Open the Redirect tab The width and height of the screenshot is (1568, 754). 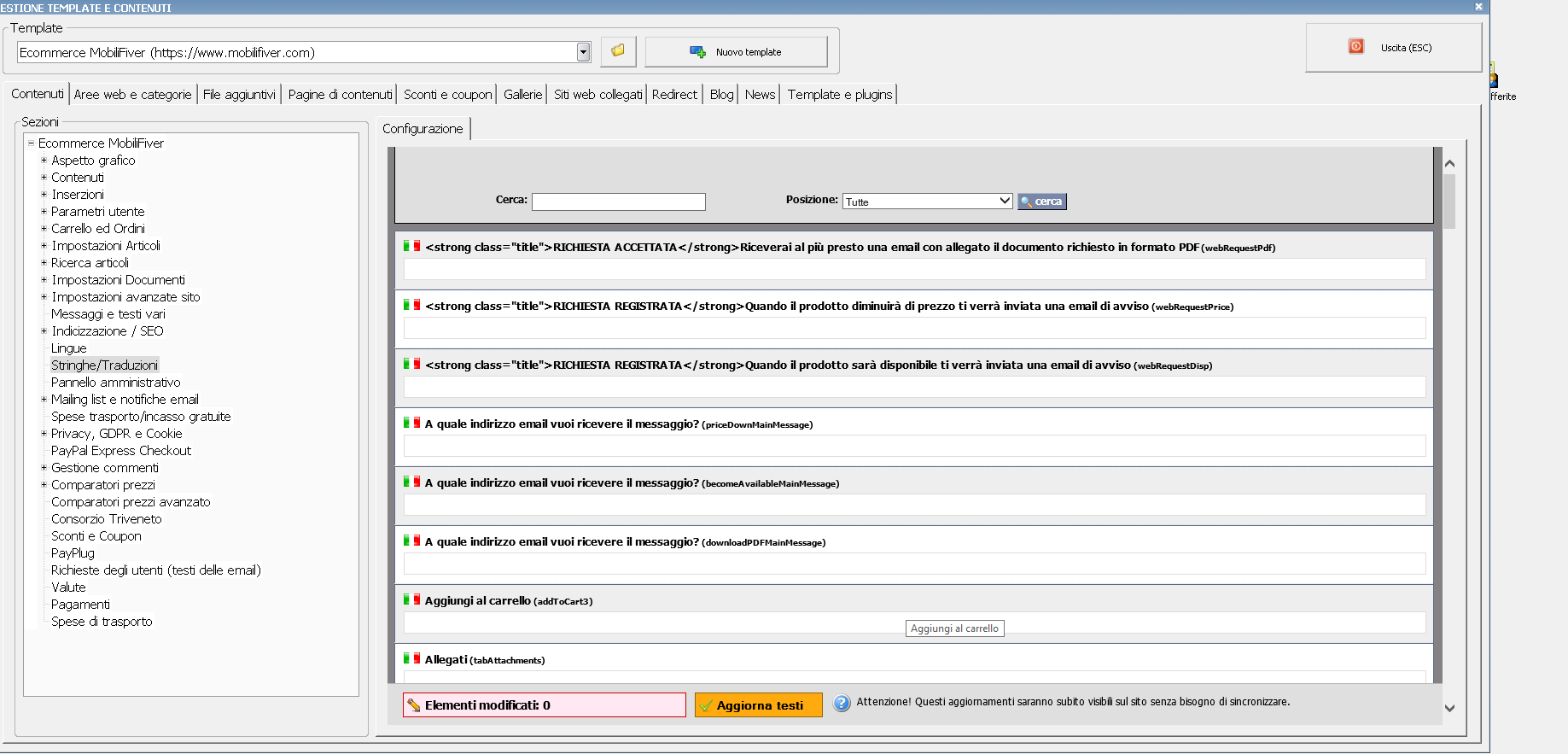674,95
